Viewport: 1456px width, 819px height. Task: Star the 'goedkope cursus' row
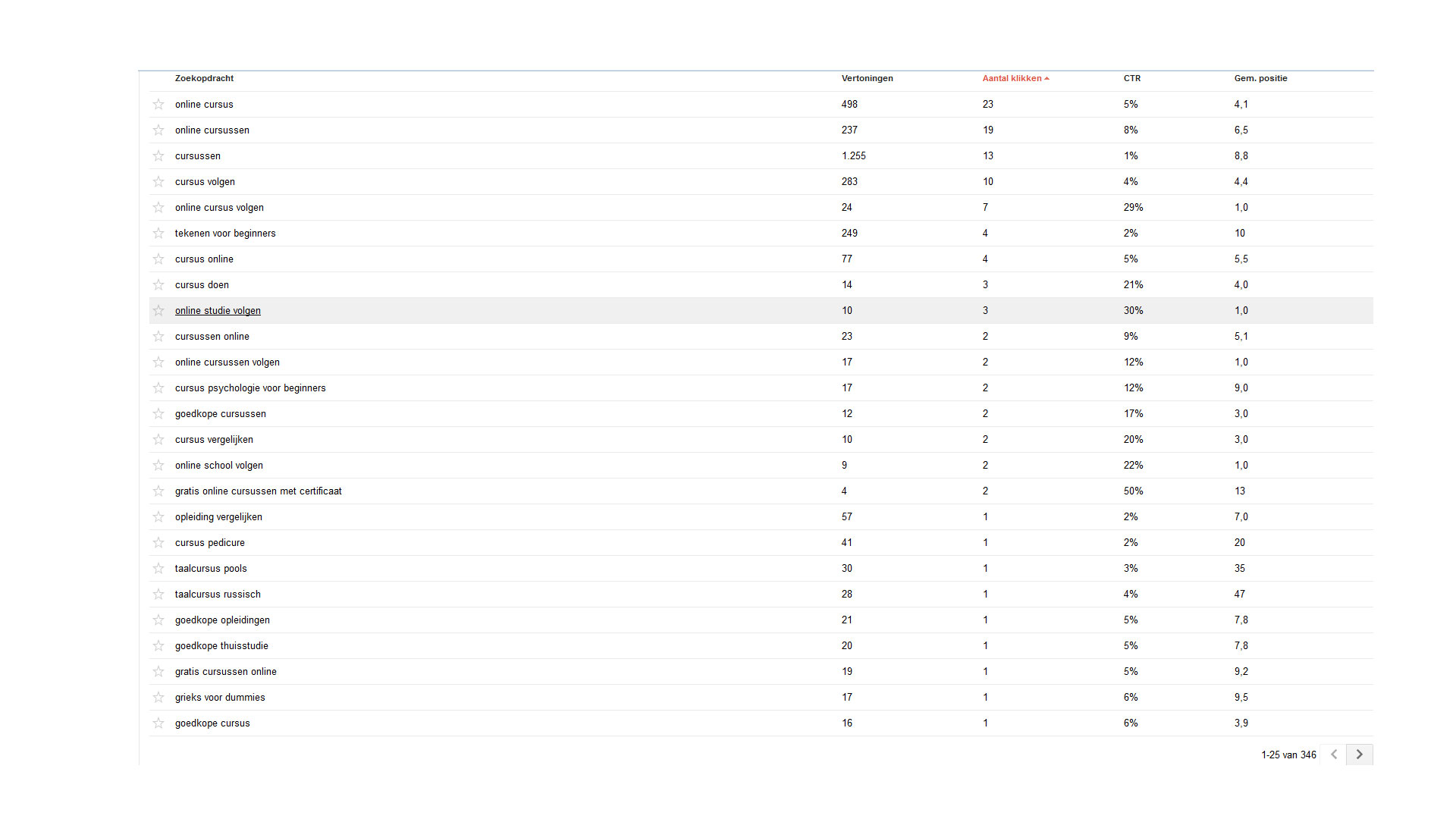158,723
